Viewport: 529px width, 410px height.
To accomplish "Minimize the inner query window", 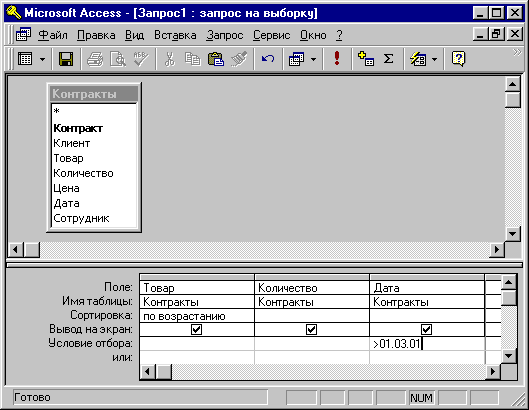I will pyautogui.click(x=480, y=34).
